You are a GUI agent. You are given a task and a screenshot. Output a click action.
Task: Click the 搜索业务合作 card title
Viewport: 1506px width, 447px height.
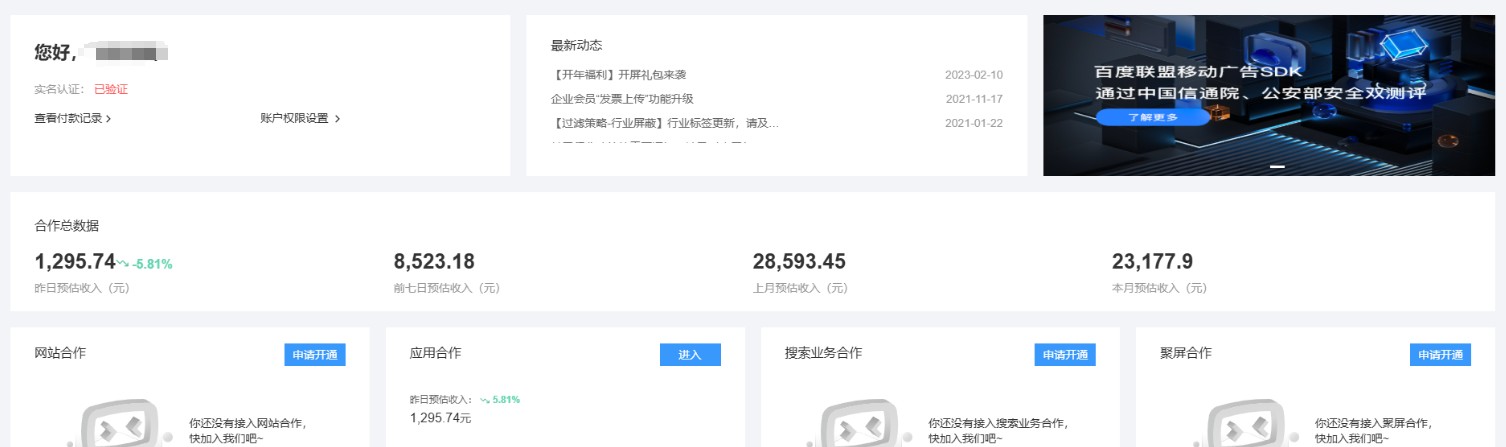[823, 353]
